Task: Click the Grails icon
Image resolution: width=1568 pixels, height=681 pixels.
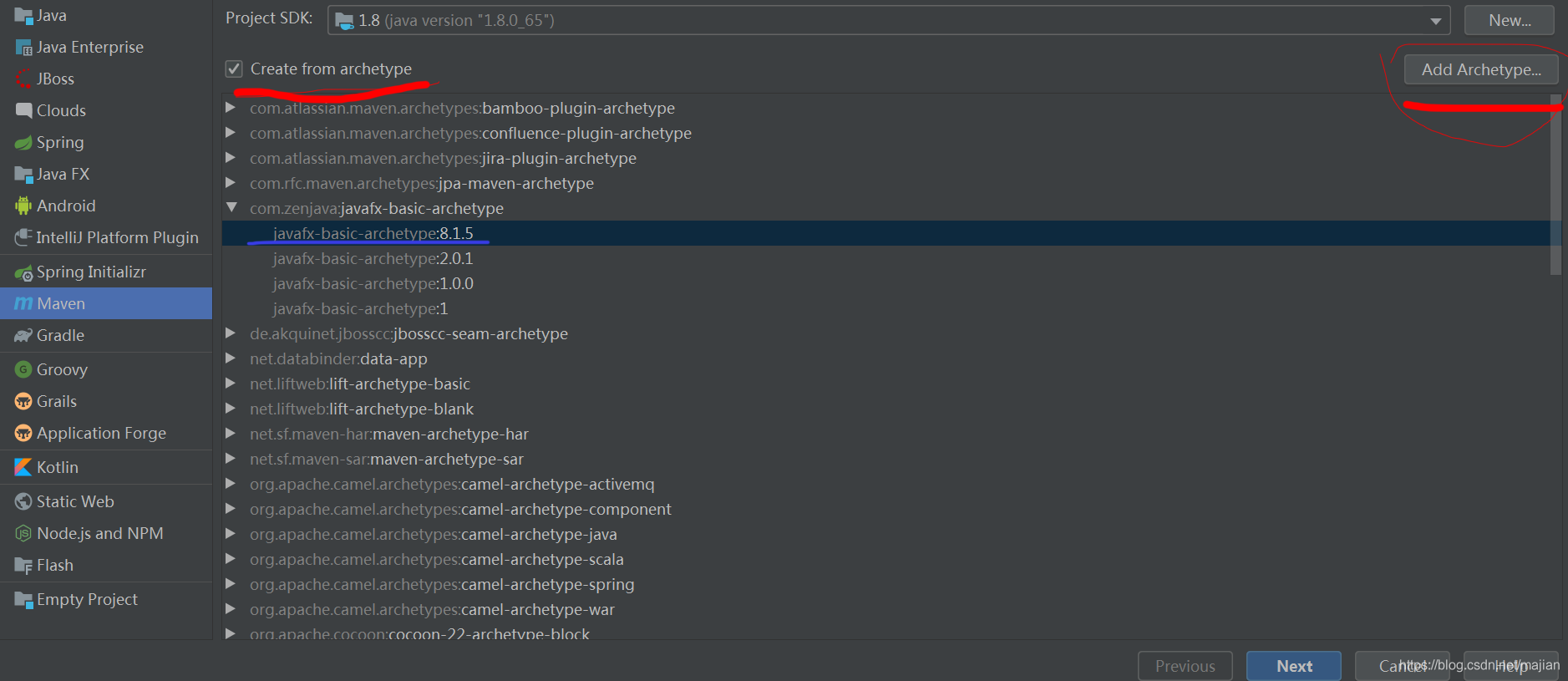Action: click(23, 402)
